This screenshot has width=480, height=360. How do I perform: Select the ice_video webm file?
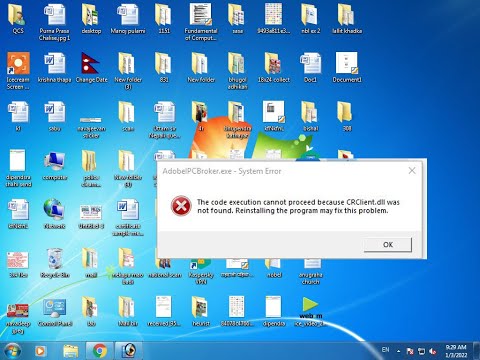coord(310,312)
